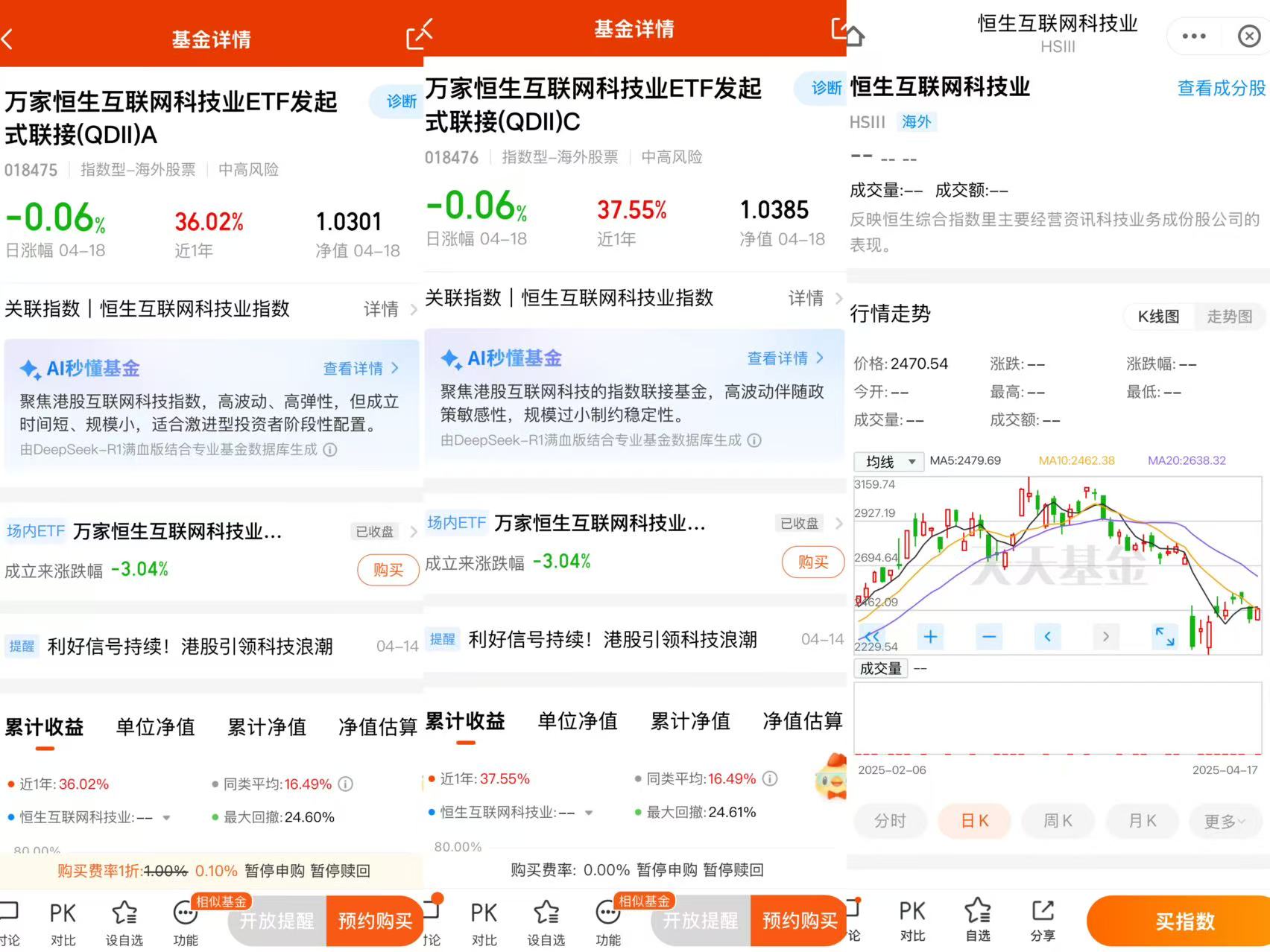
Task: Switch chart to 走势图 view
Action: click(1230, 317)
